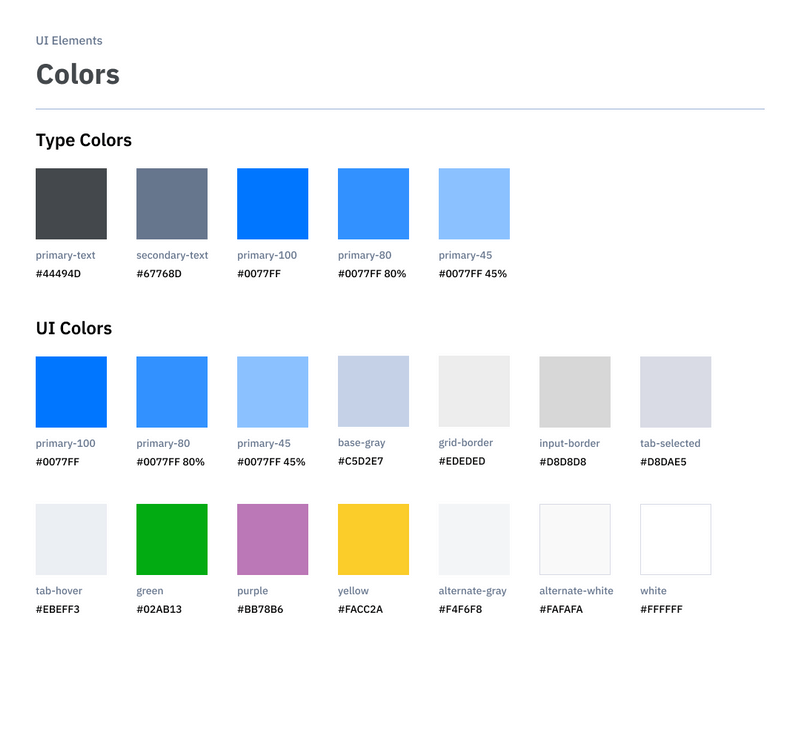Click the UI Colors section heading

[x=74, y=329]
